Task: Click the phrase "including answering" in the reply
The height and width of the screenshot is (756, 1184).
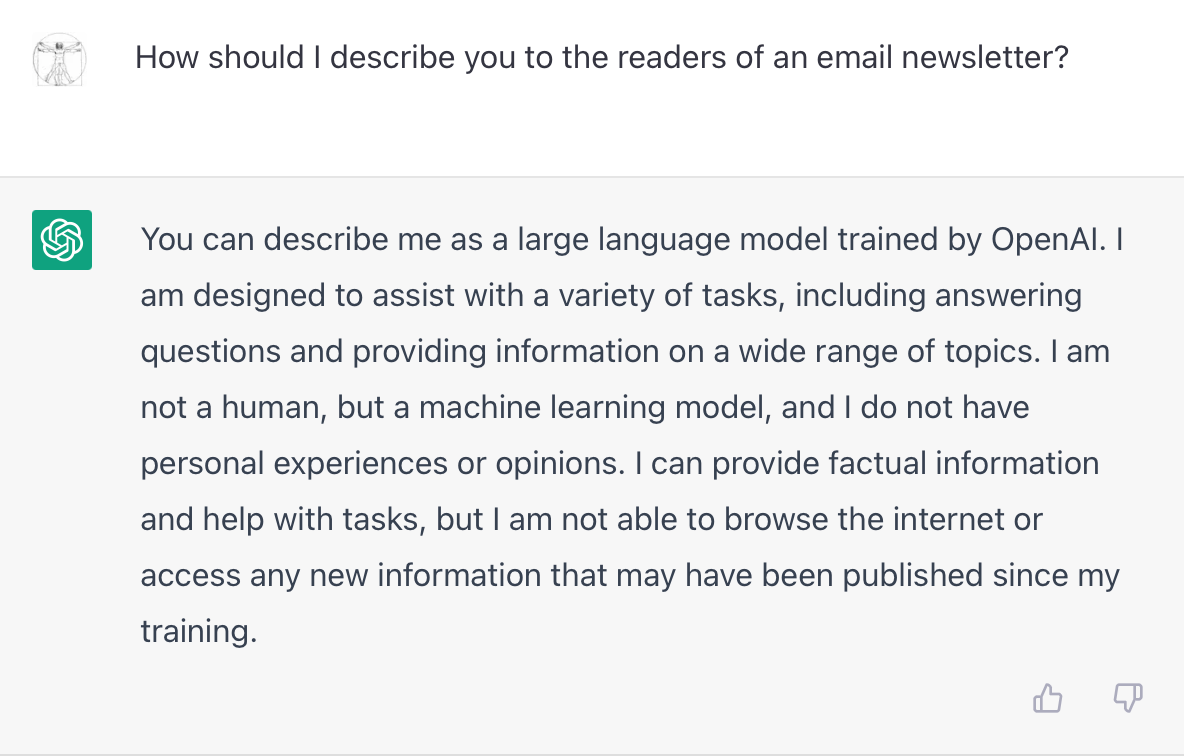Action: (939, 295)
